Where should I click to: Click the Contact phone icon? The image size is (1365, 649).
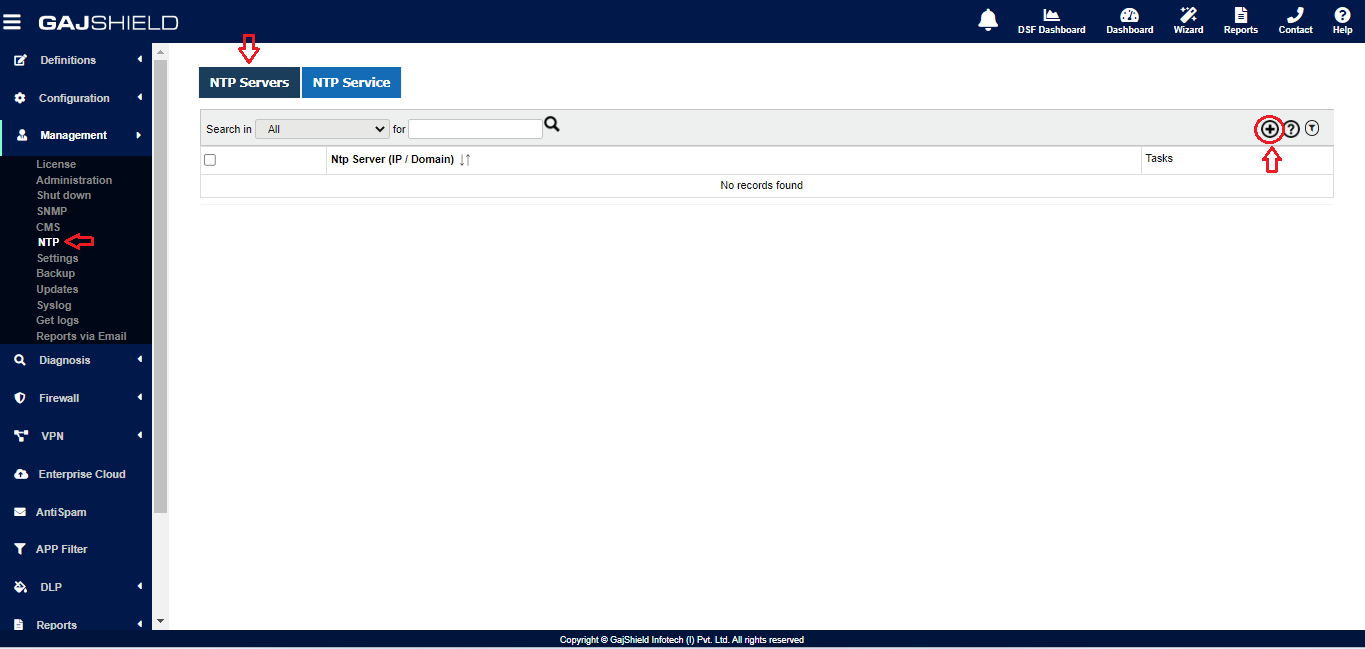(x=1295, y=15)
